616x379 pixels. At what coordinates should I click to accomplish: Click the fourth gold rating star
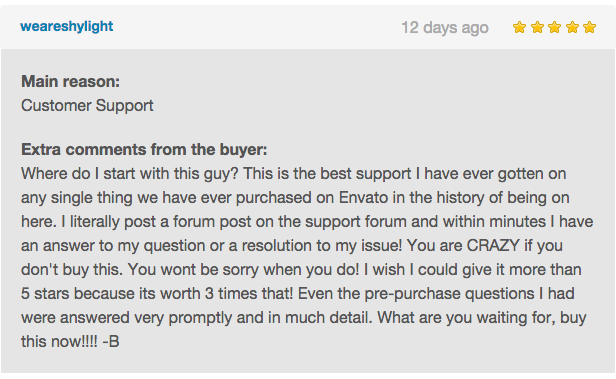pyautogui.click(x=572, y=27)
